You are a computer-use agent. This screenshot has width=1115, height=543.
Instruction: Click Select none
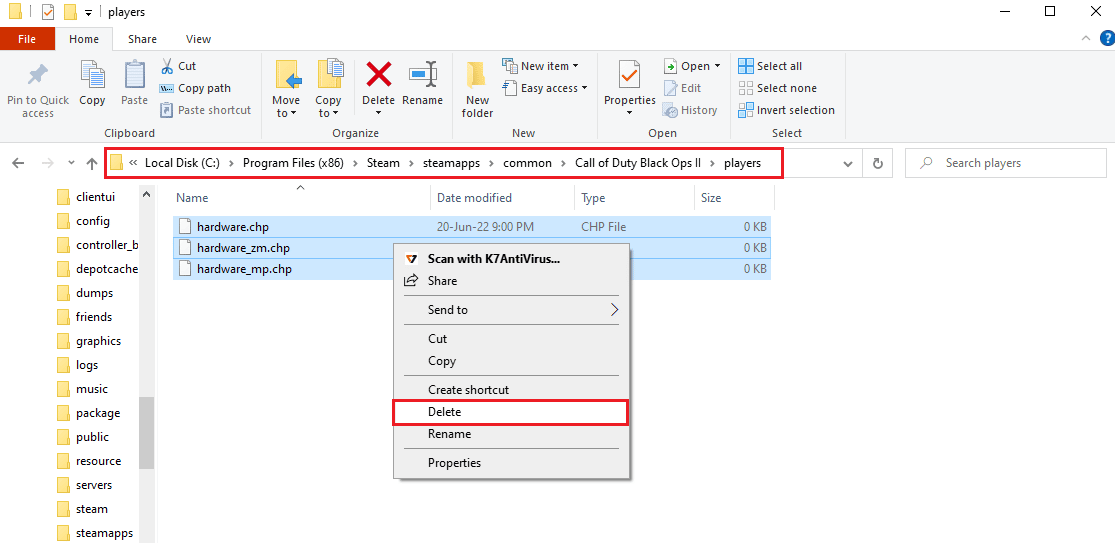(777, 88)
